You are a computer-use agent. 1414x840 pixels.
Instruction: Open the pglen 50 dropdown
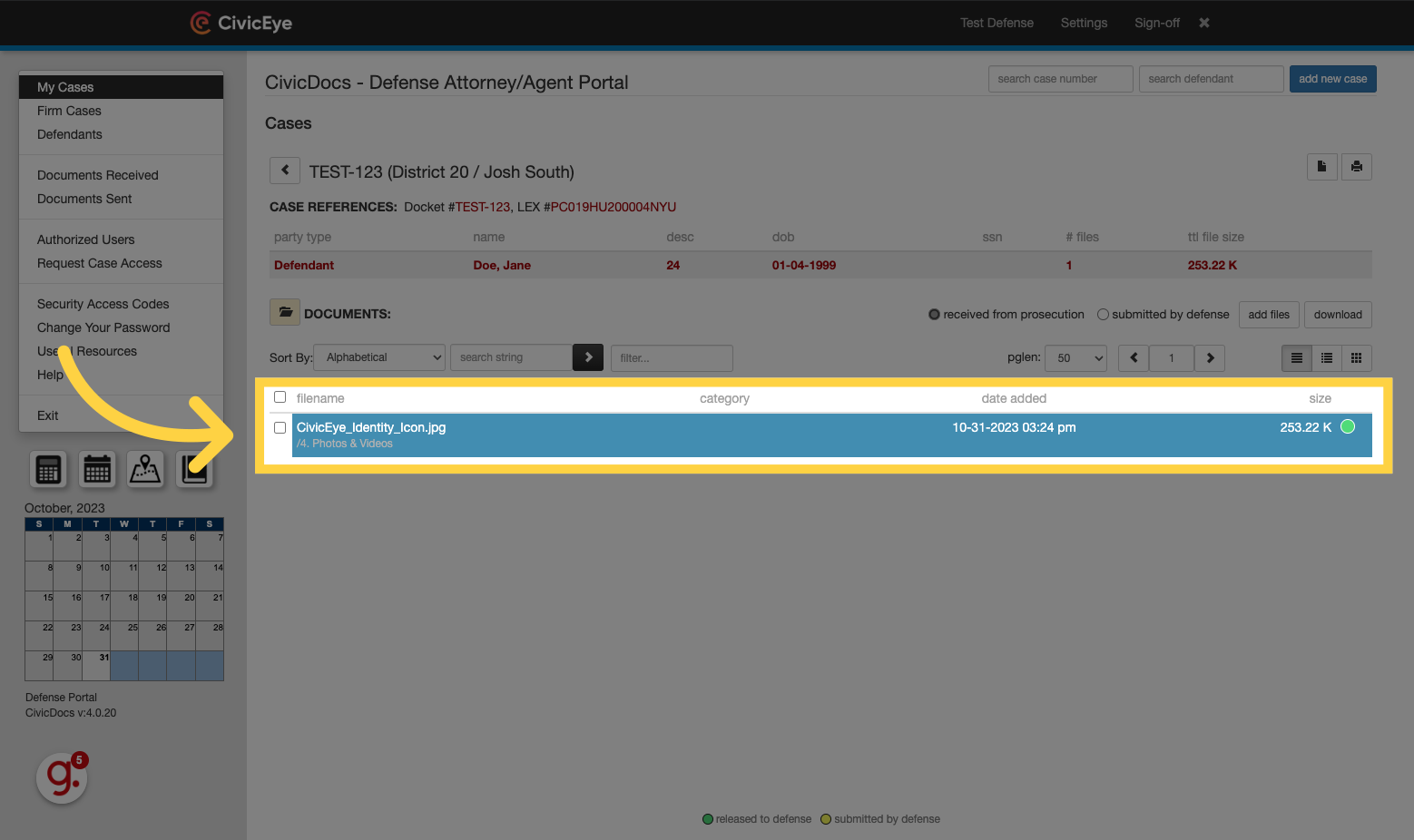coord(1075,358)
